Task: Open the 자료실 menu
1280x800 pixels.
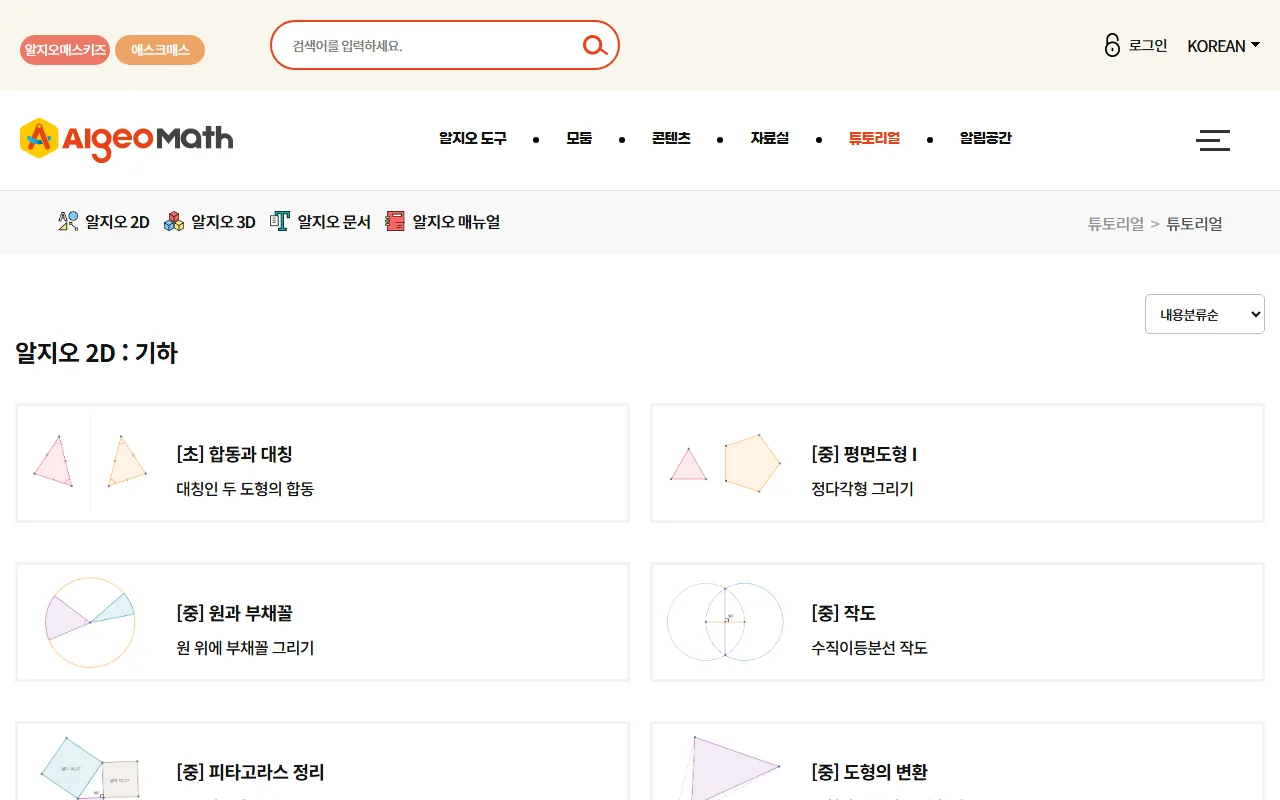Action: point(770,138)
